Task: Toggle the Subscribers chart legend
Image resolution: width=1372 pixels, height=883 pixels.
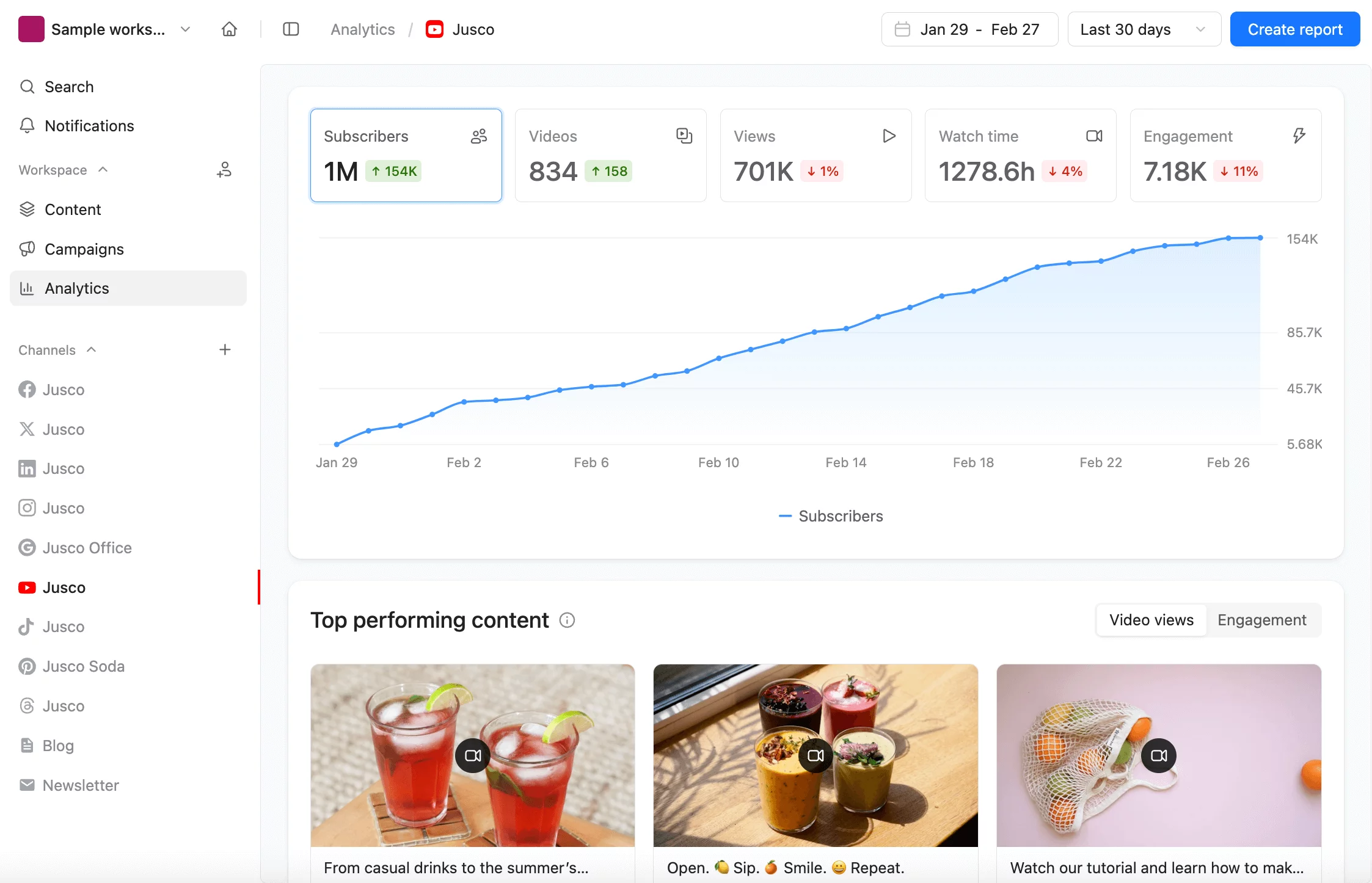Action: coord(831,517)
